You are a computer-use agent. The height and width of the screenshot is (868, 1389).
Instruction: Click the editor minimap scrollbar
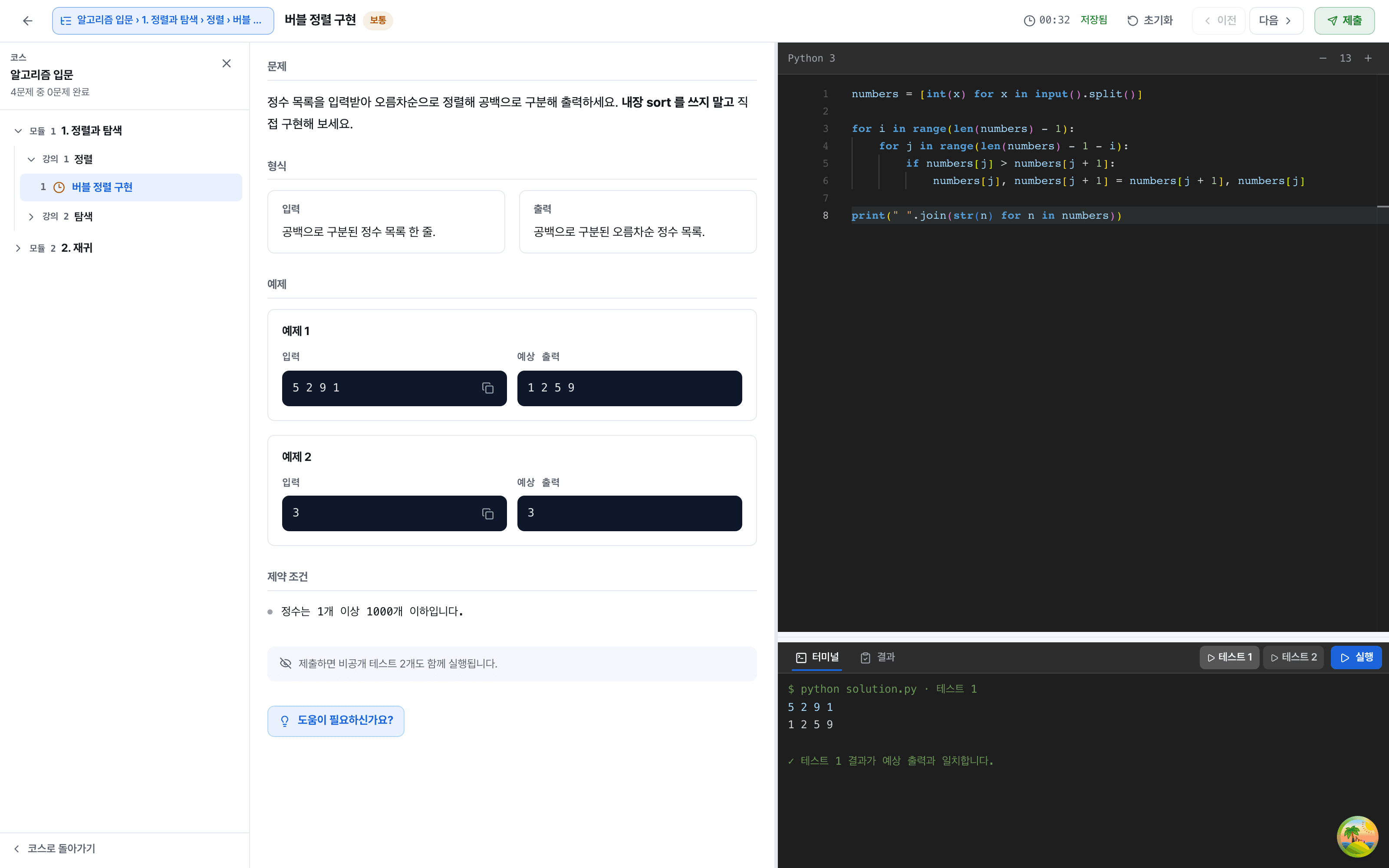(1382, 353)
